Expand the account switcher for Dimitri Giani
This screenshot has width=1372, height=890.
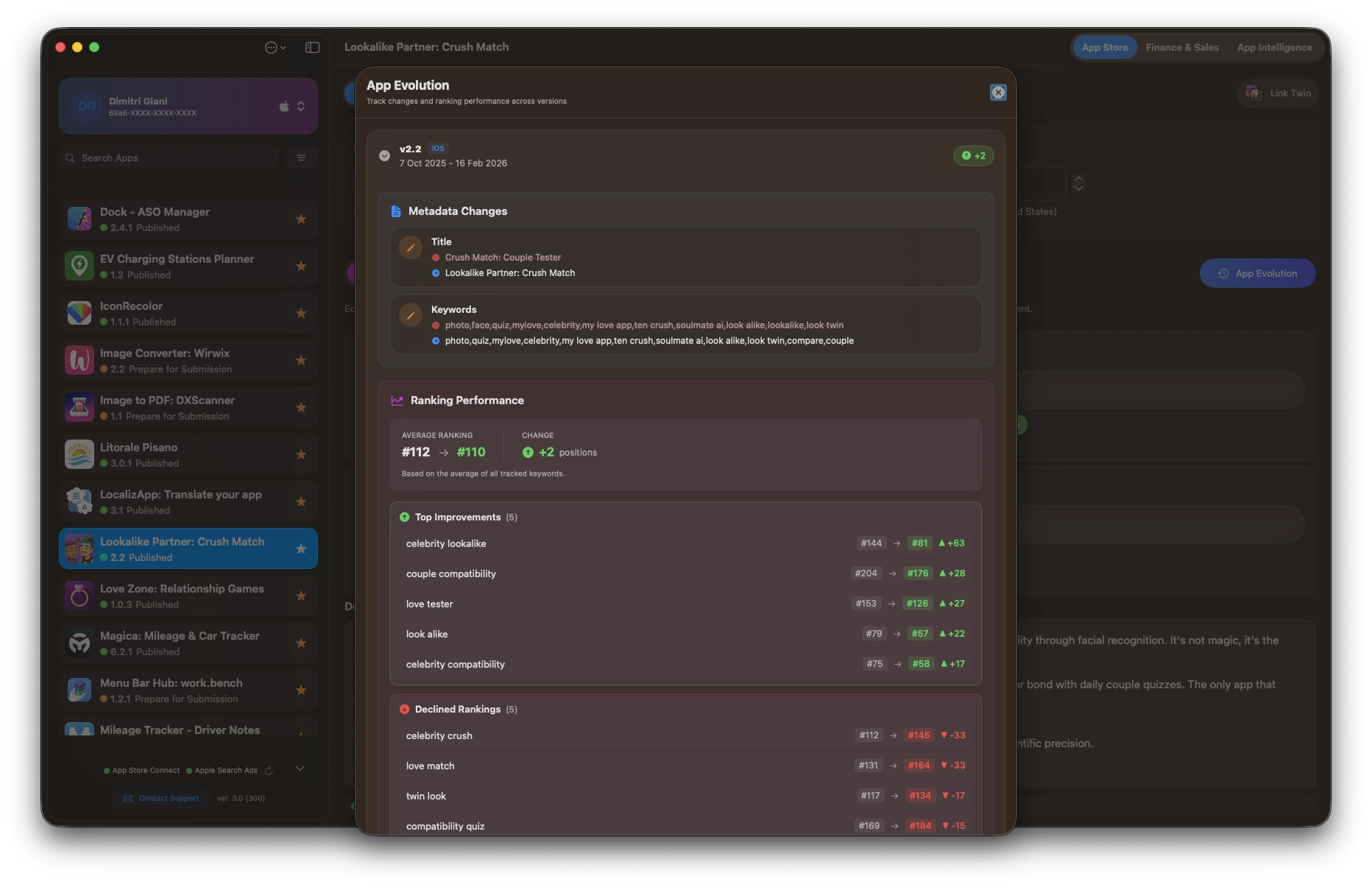point(301,107)
